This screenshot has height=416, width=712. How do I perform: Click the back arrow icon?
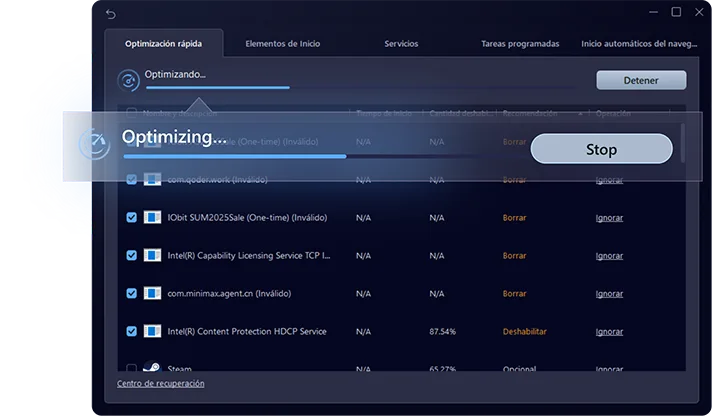click(x=111, y=15)
